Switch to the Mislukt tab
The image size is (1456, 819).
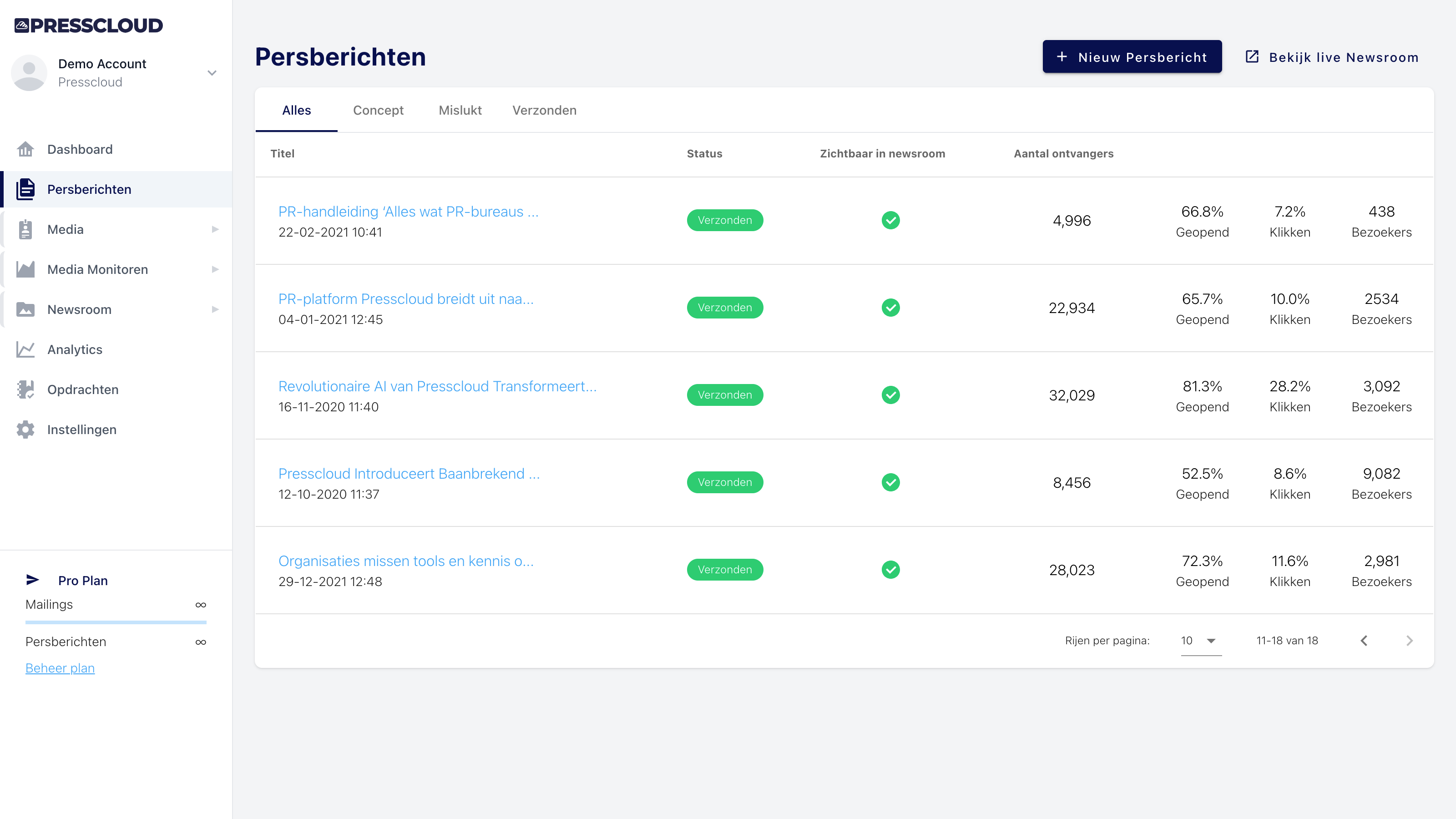click(460, 110)
